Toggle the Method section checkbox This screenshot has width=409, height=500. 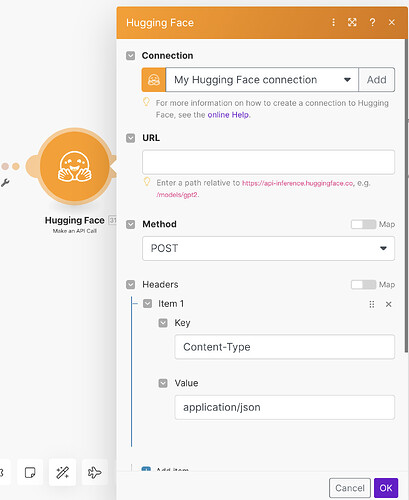pos(131,224)
